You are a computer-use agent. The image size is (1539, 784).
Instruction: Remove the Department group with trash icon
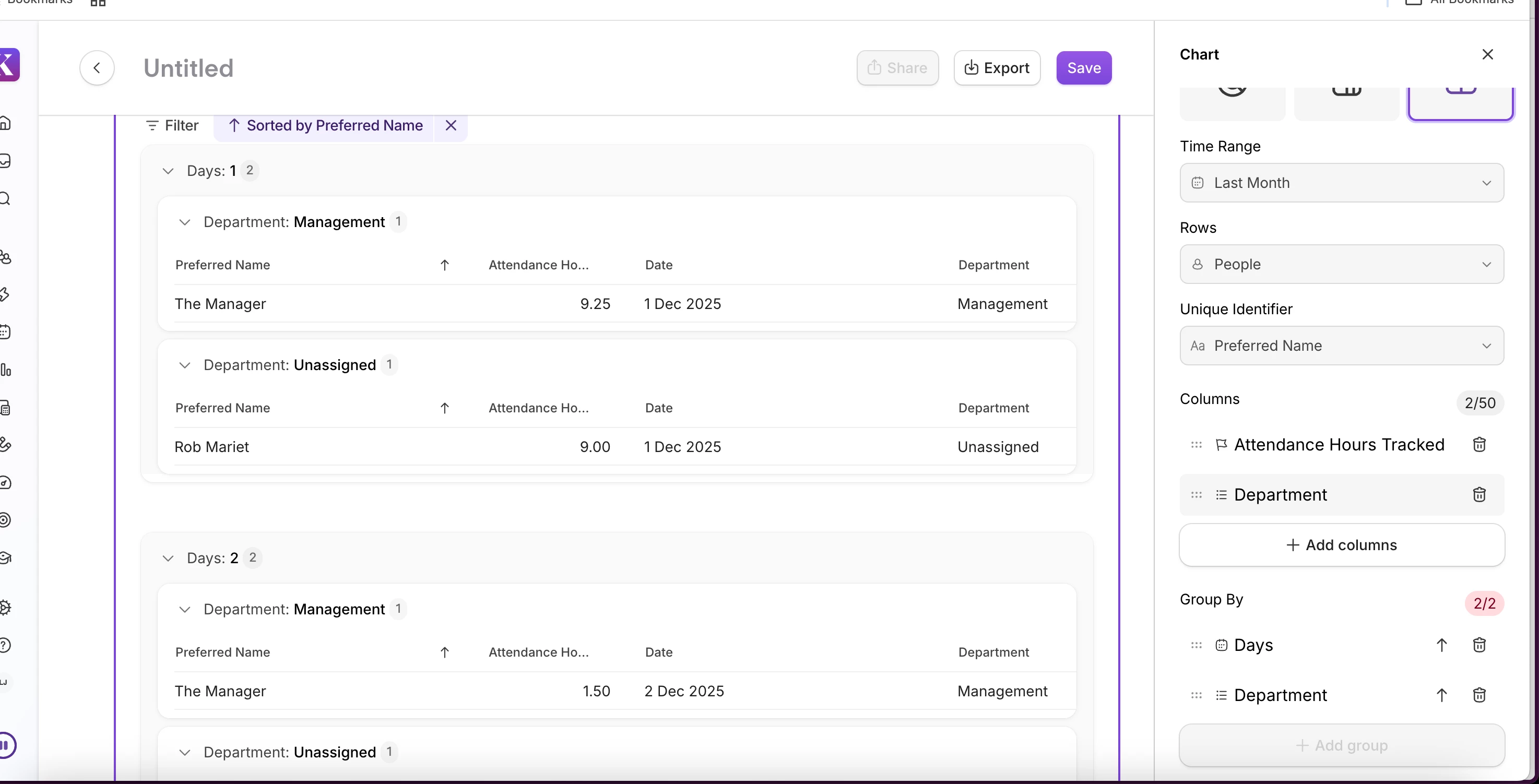pos(1478,695)
